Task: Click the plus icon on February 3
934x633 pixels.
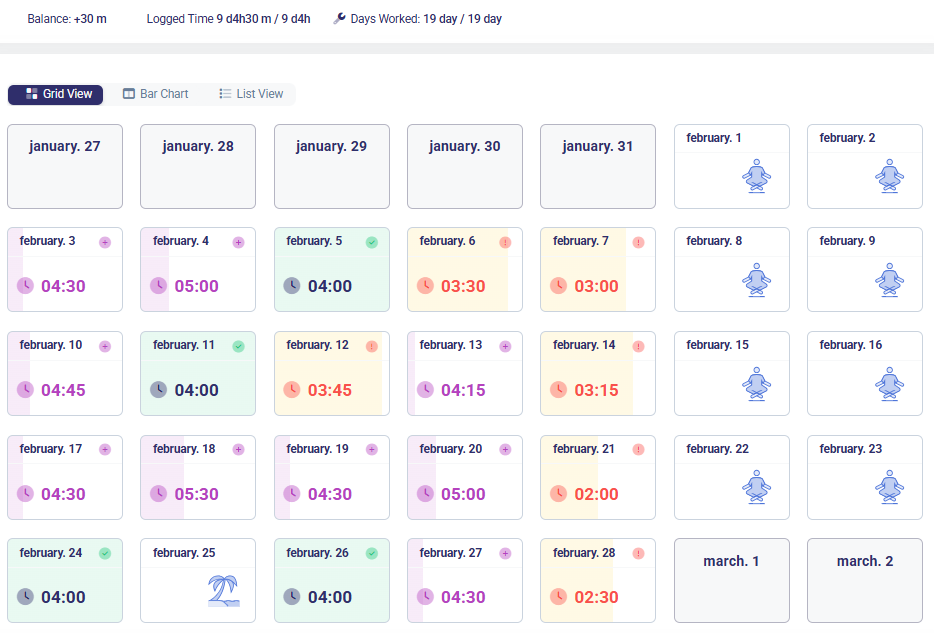Action: click(x=105, y=242)
